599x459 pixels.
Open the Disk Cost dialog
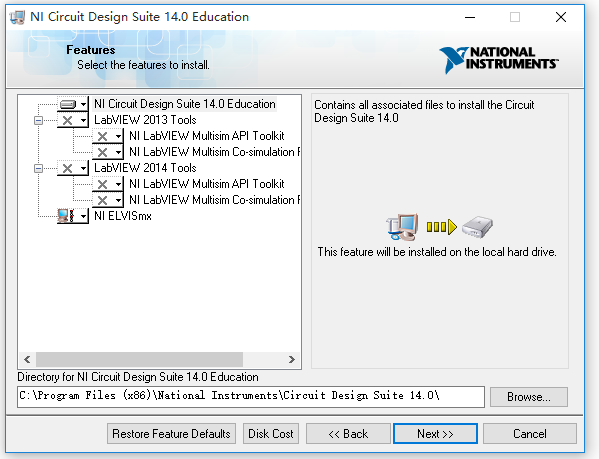click(x=271, y=434)
